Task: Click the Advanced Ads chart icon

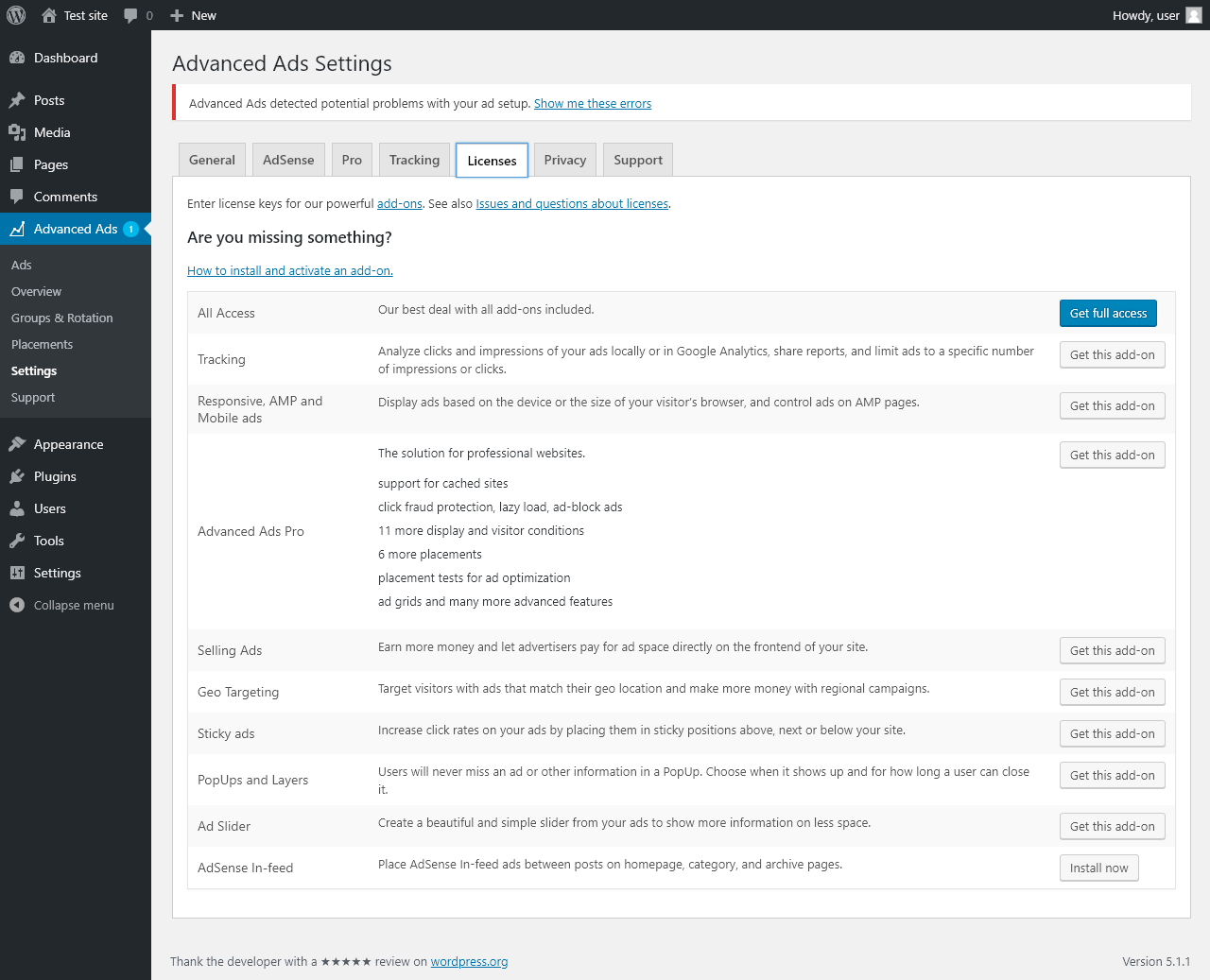Action: click(x=17, y=229)
